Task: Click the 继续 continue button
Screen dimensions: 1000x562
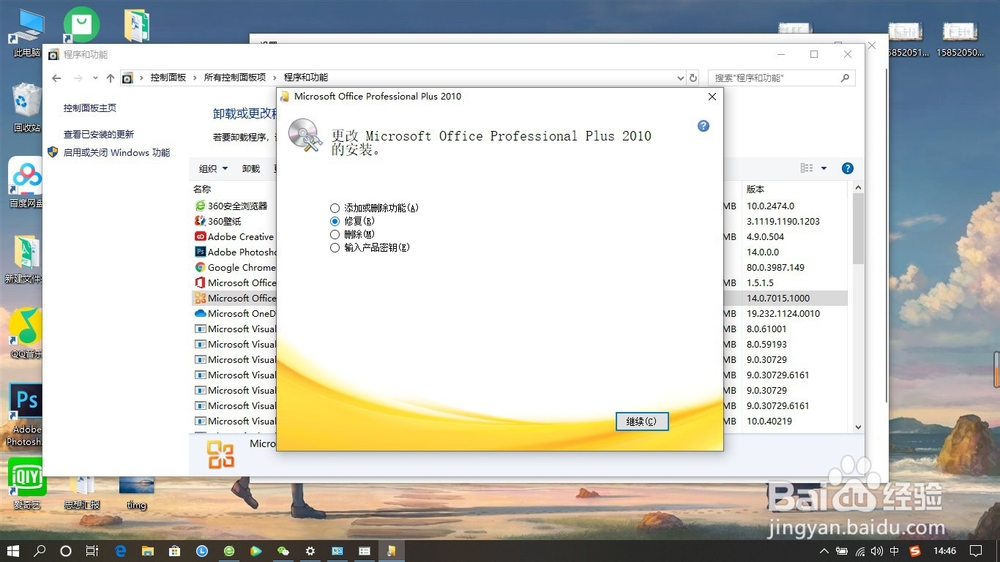Action: (642, 421)
